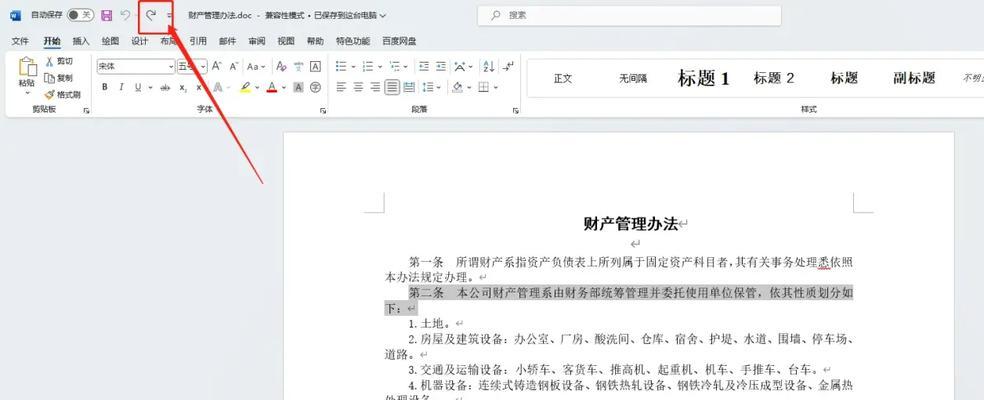Click the Distributed alignment icon
The image size is (984, 400).
(409, 87)
